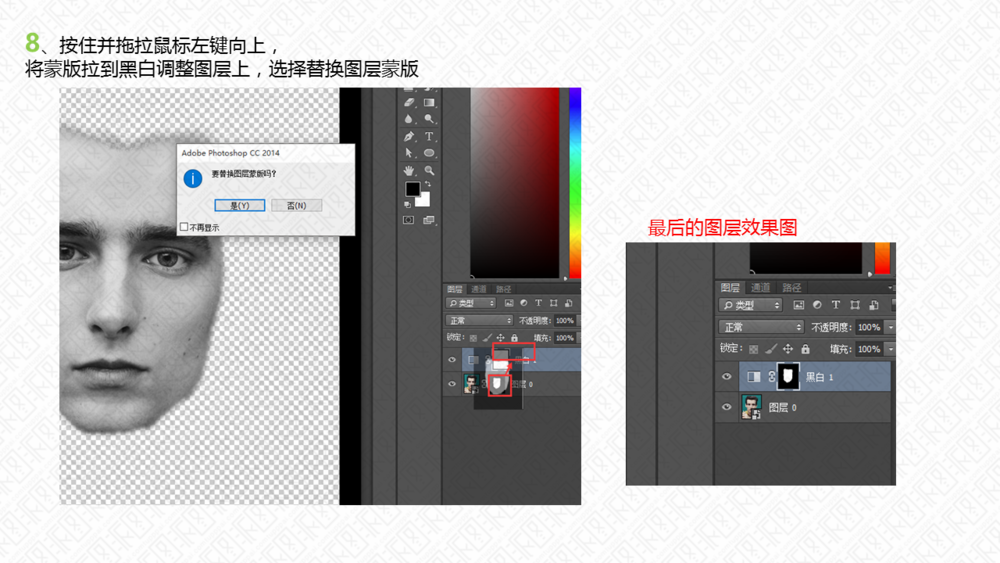
Task: Lock all padlock icon in right panel
Action: coord(805,349)
